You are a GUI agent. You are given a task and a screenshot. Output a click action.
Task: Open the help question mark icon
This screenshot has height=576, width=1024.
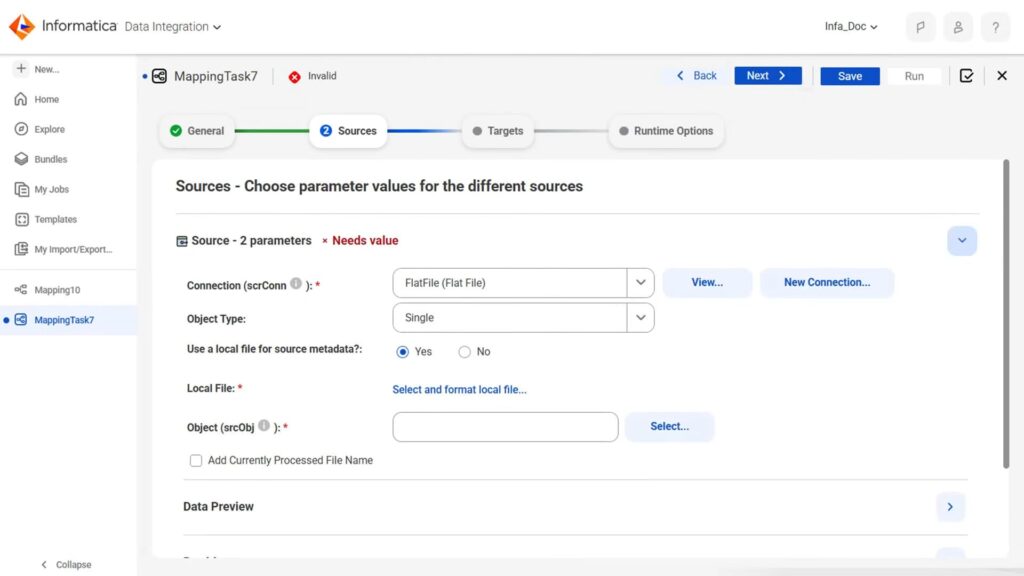995,27
